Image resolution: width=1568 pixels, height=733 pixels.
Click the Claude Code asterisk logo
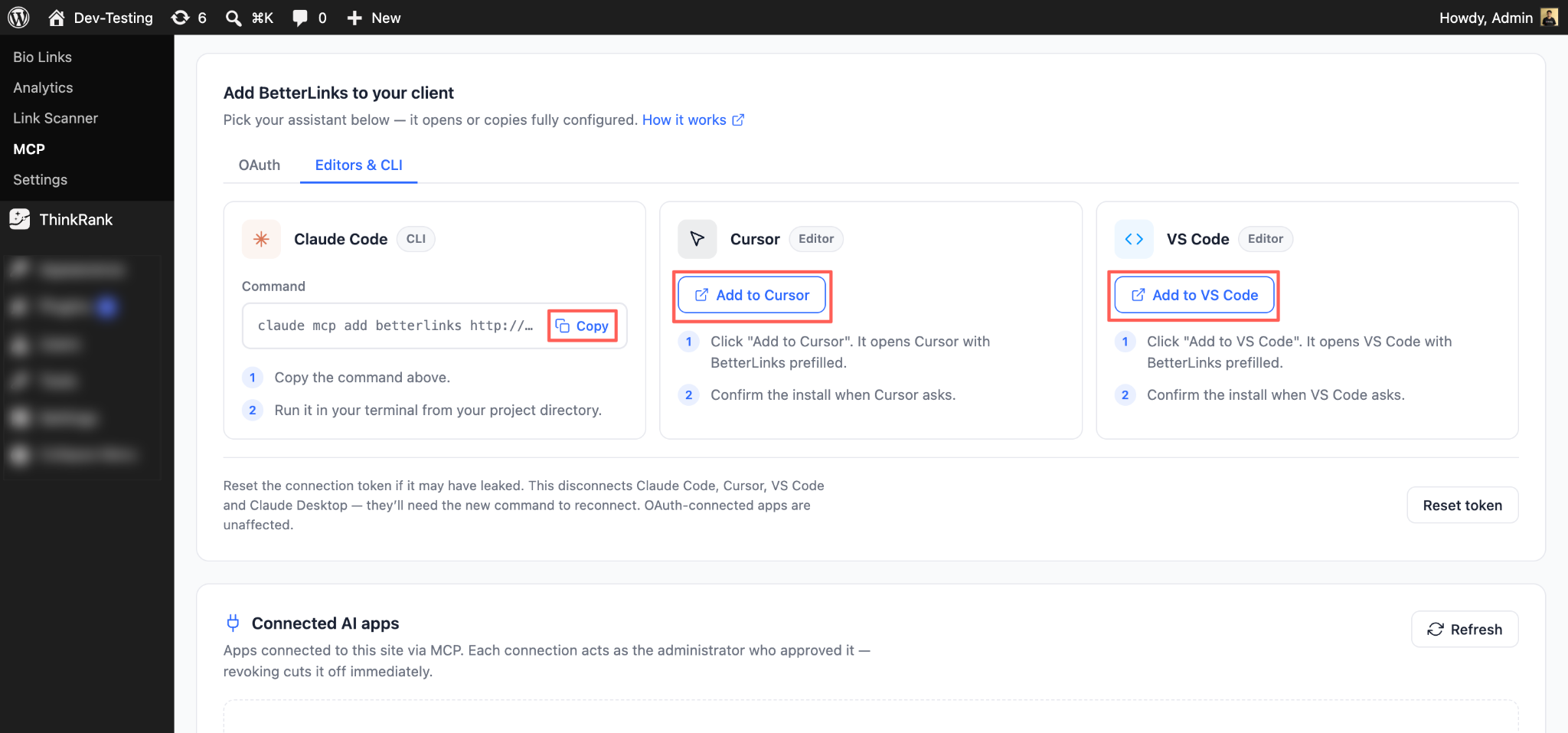click(x=261, y=239)
